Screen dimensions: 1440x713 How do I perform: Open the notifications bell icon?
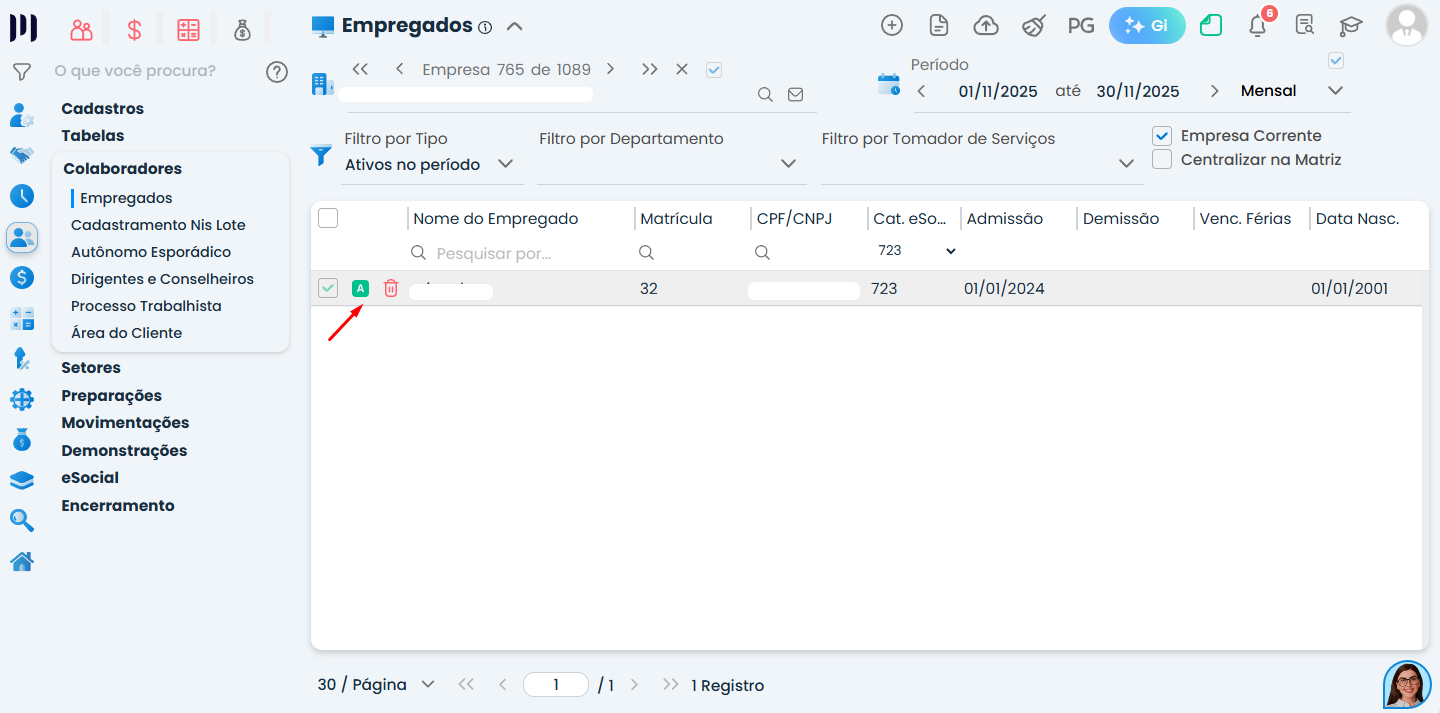1258,26
